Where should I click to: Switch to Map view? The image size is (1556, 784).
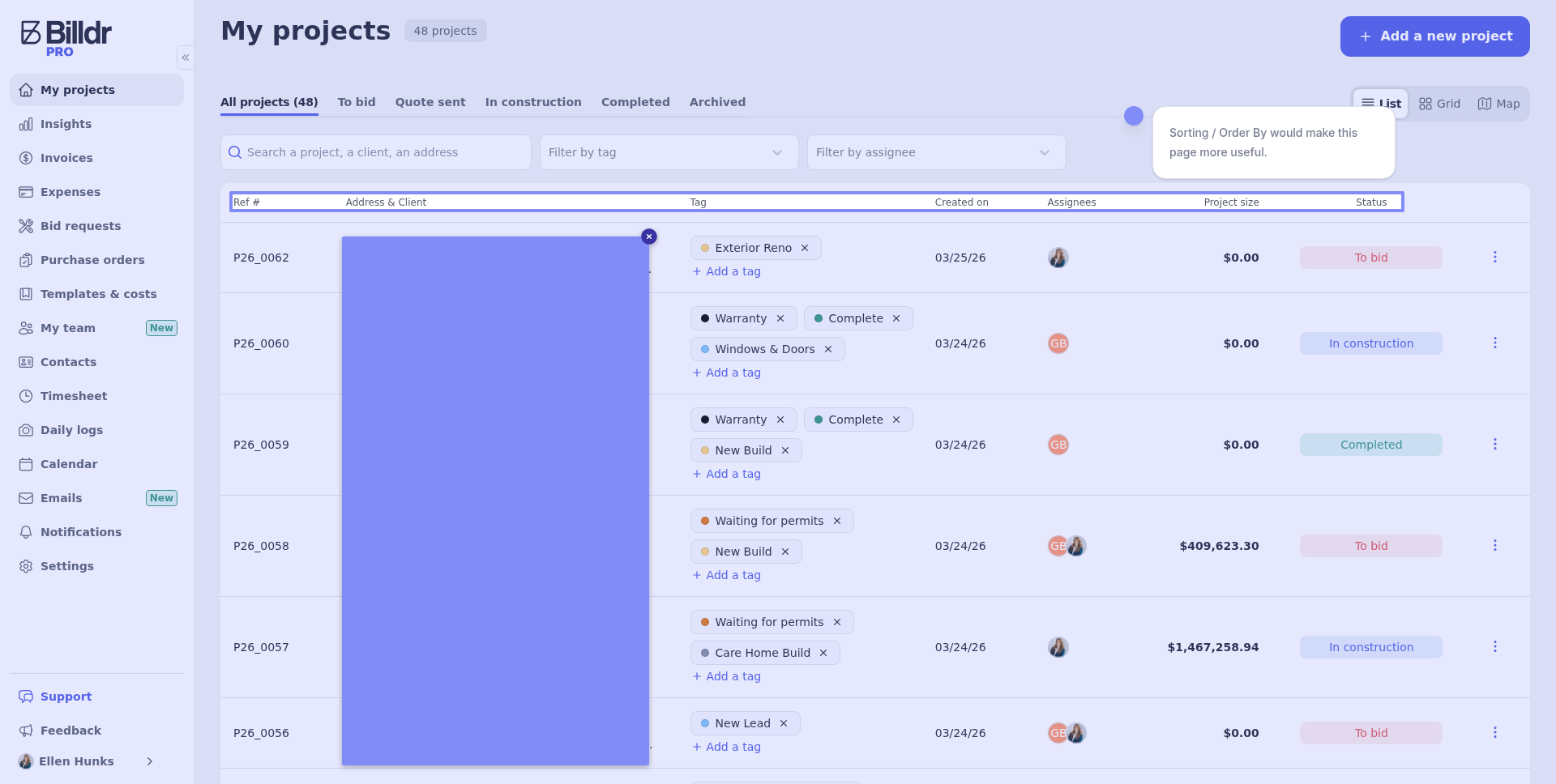point(1498,104)
